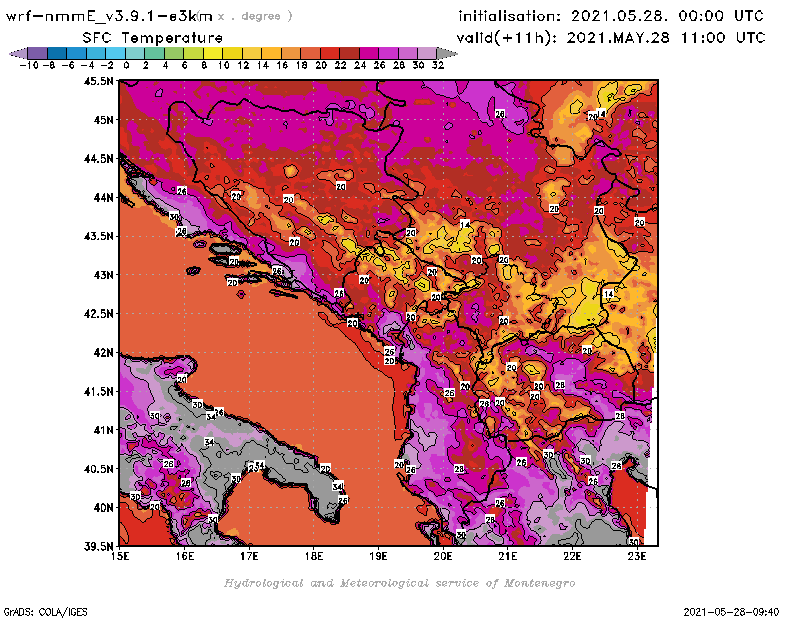Click the 19E longitude axis label

378,556
